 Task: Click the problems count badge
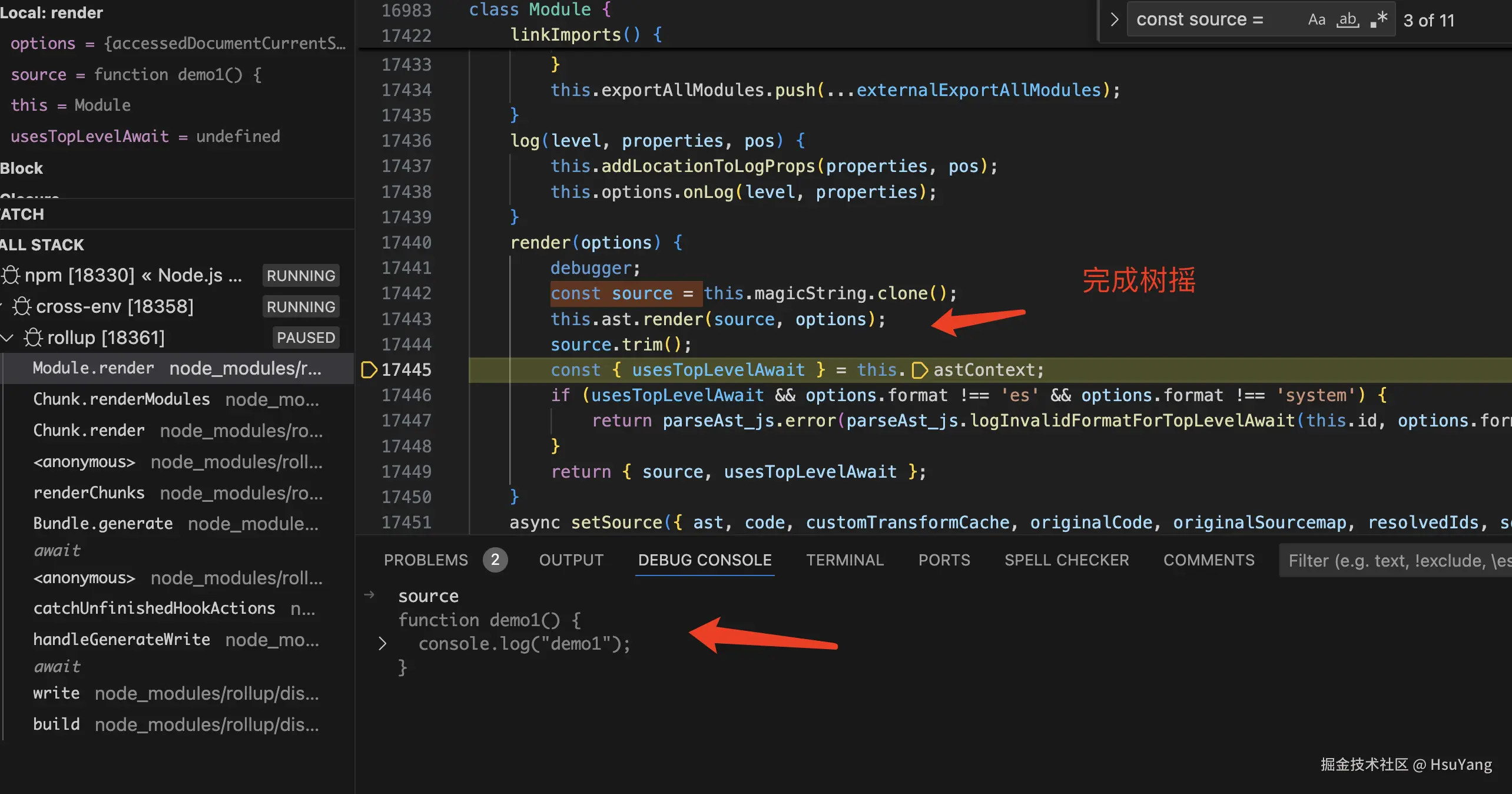[495, 560]
